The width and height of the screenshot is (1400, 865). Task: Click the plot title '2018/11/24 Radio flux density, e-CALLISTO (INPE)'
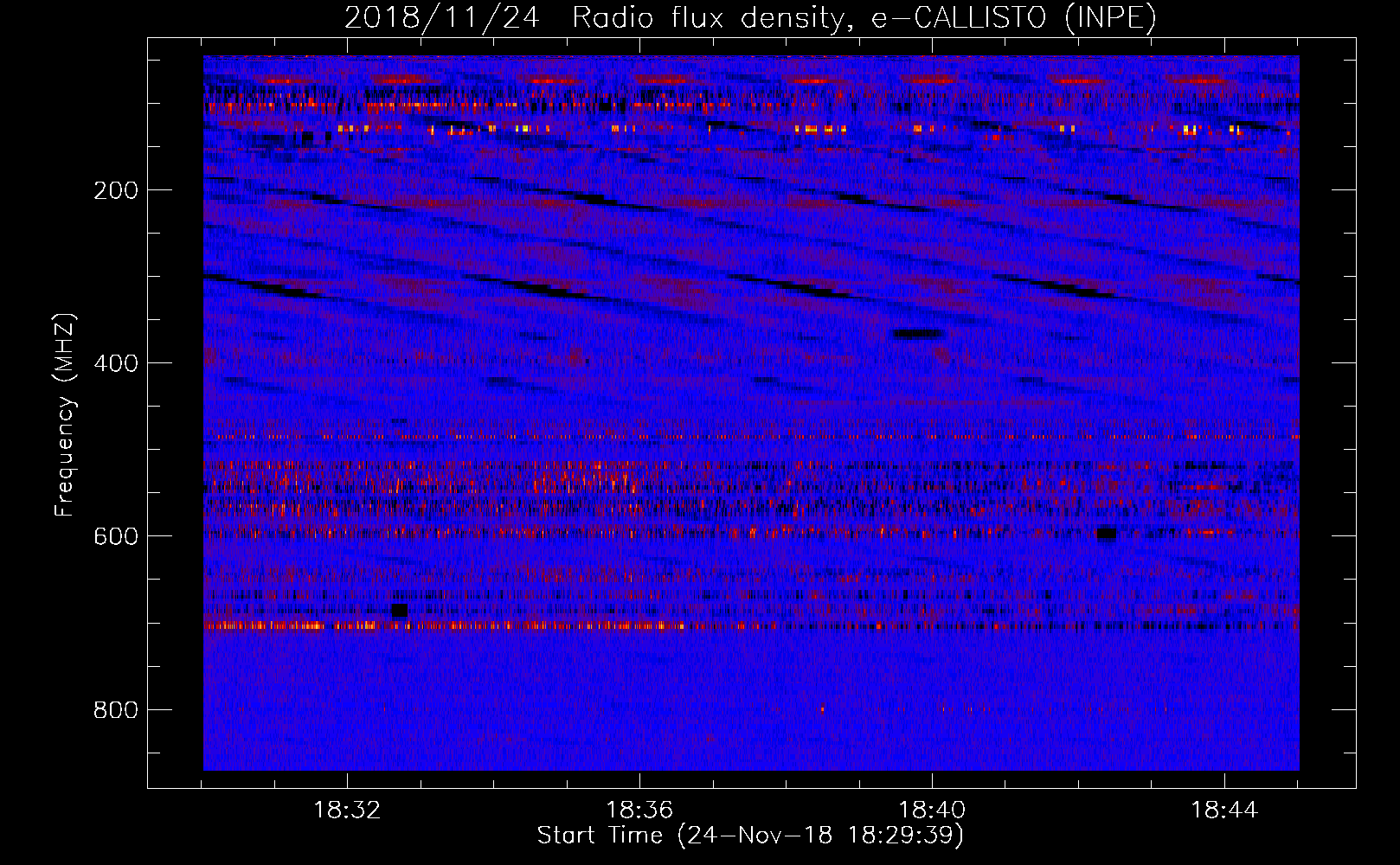(750, 18)
